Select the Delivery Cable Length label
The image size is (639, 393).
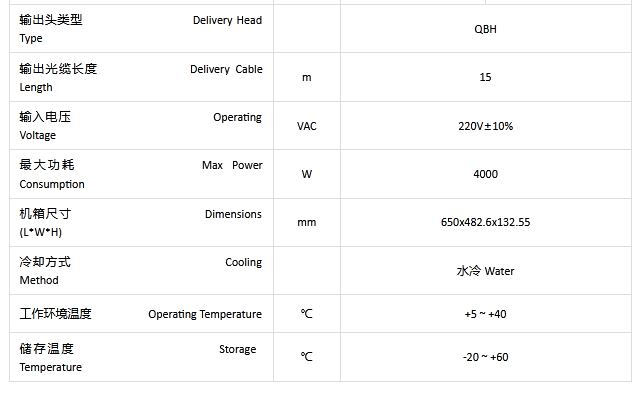(141, 77)
